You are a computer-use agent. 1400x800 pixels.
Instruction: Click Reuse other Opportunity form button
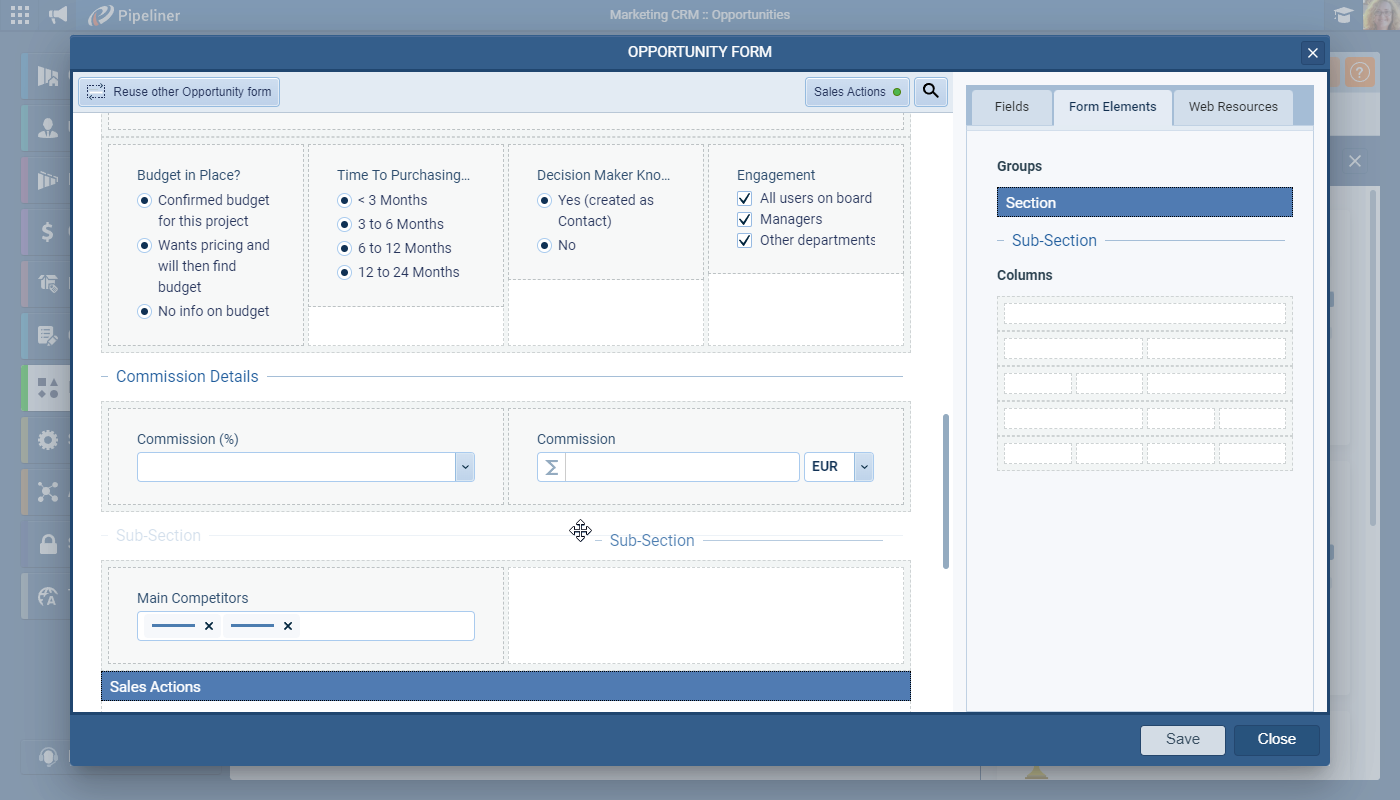pyautogui.click(x=180, y=91)
